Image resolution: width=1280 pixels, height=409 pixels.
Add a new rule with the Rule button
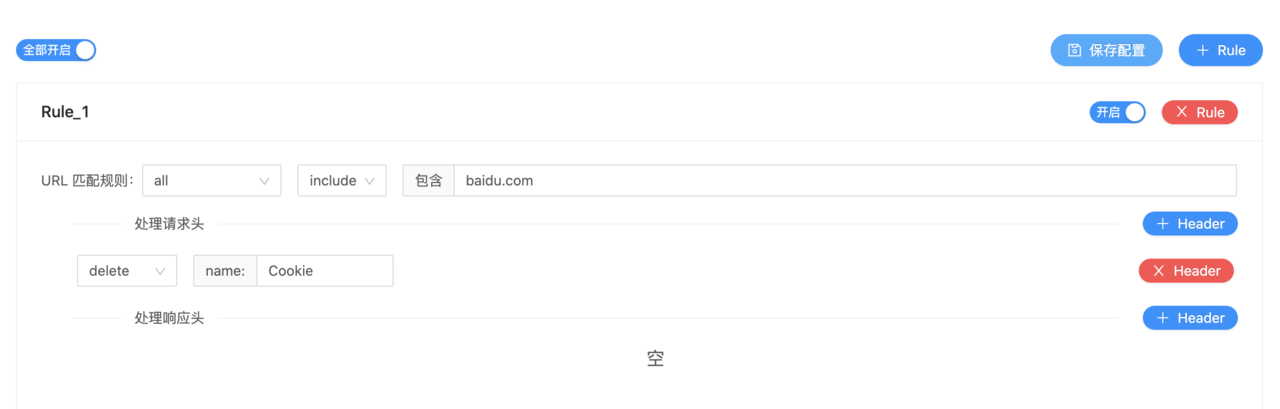click(x=1221, y=50)
